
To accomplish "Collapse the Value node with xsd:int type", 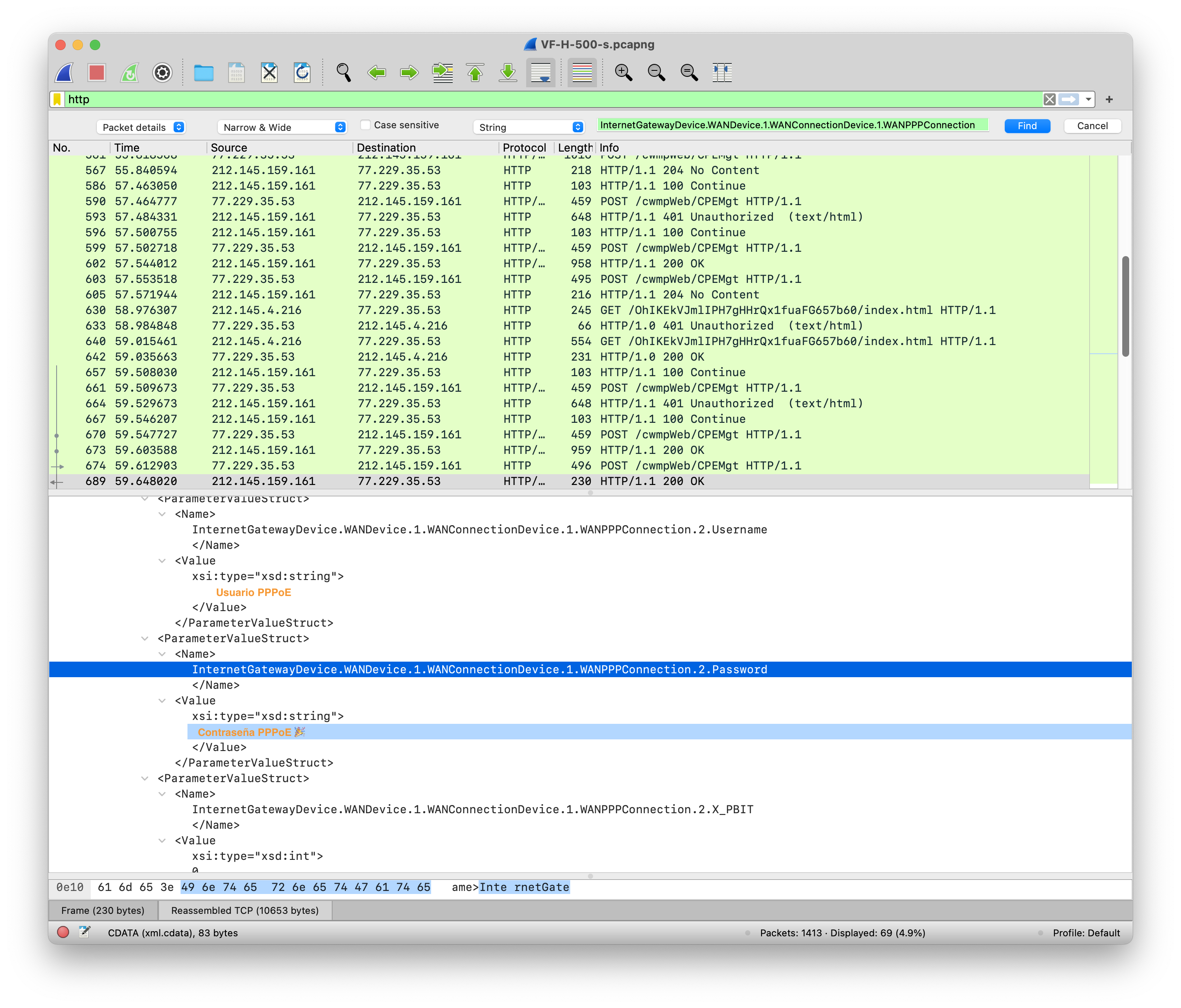I will (x=162, y=840).
